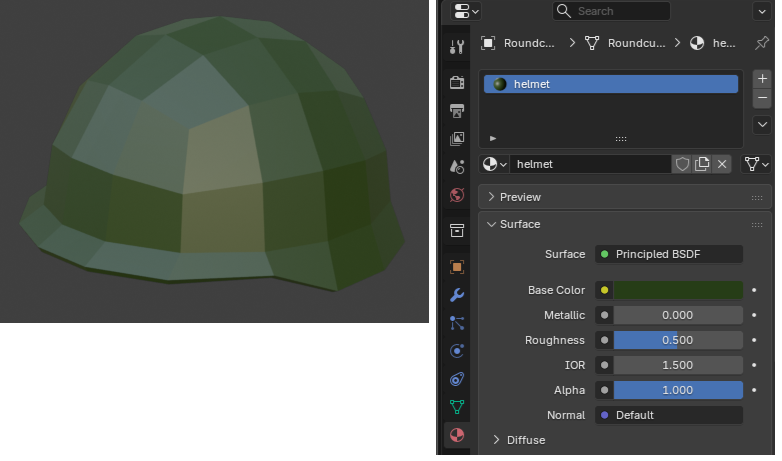Toggle fake user shield for helmet material
782x461 pixels.
683,164
